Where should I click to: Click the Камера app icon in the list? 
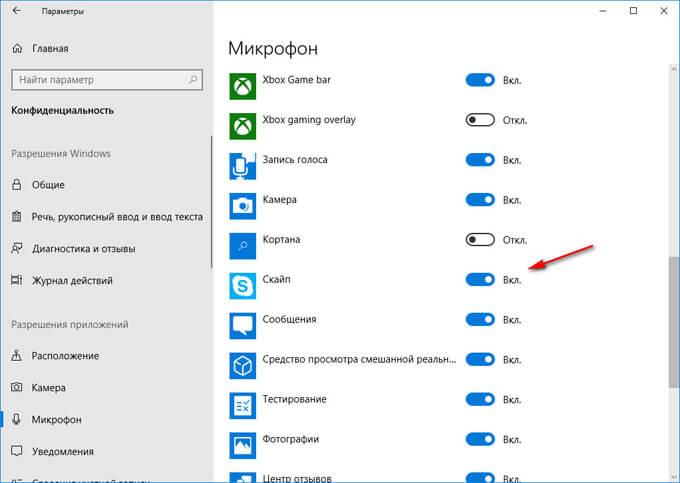pos(242,206)
